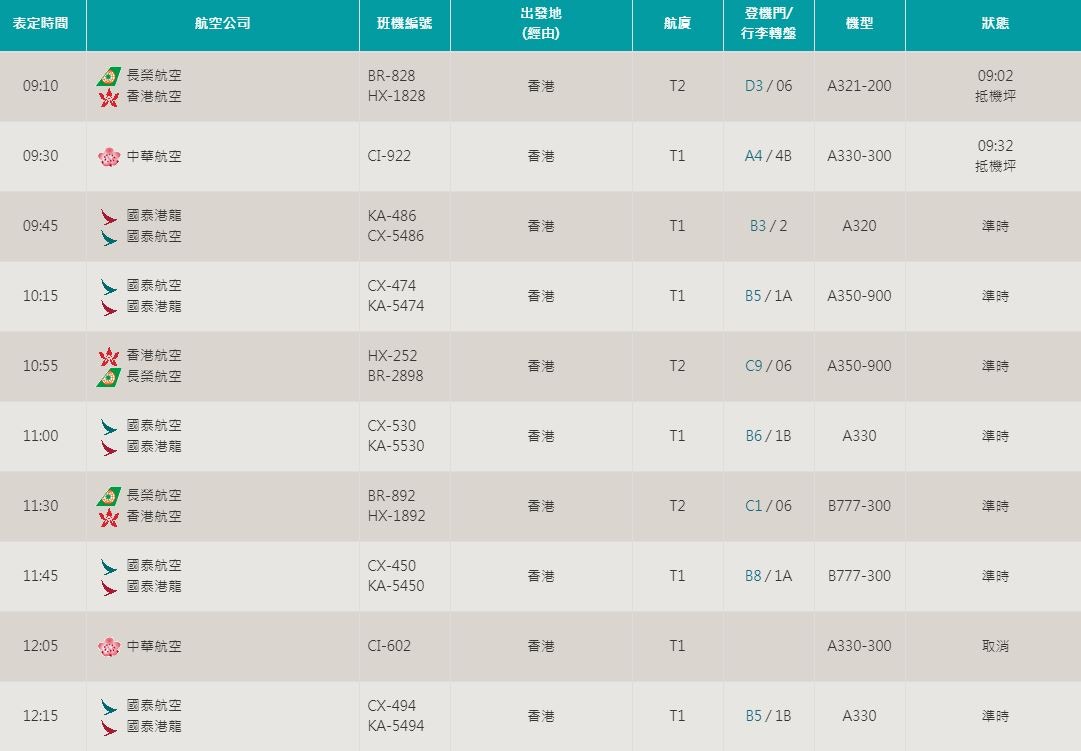This screenshot has width=1081, height=751.
Task: Open gate C1 link for flight BR-892
Action: 753,506
